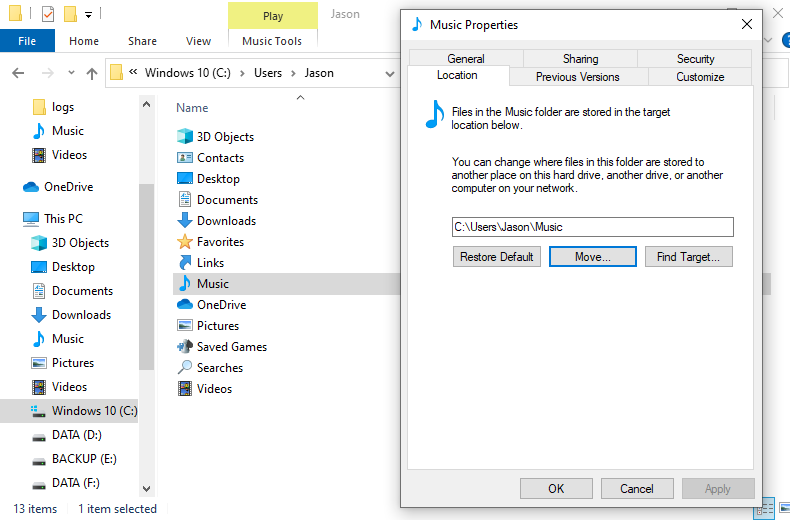Open the File menu
790x520 pixels.
pyautogui.click(x=27, y=41)
